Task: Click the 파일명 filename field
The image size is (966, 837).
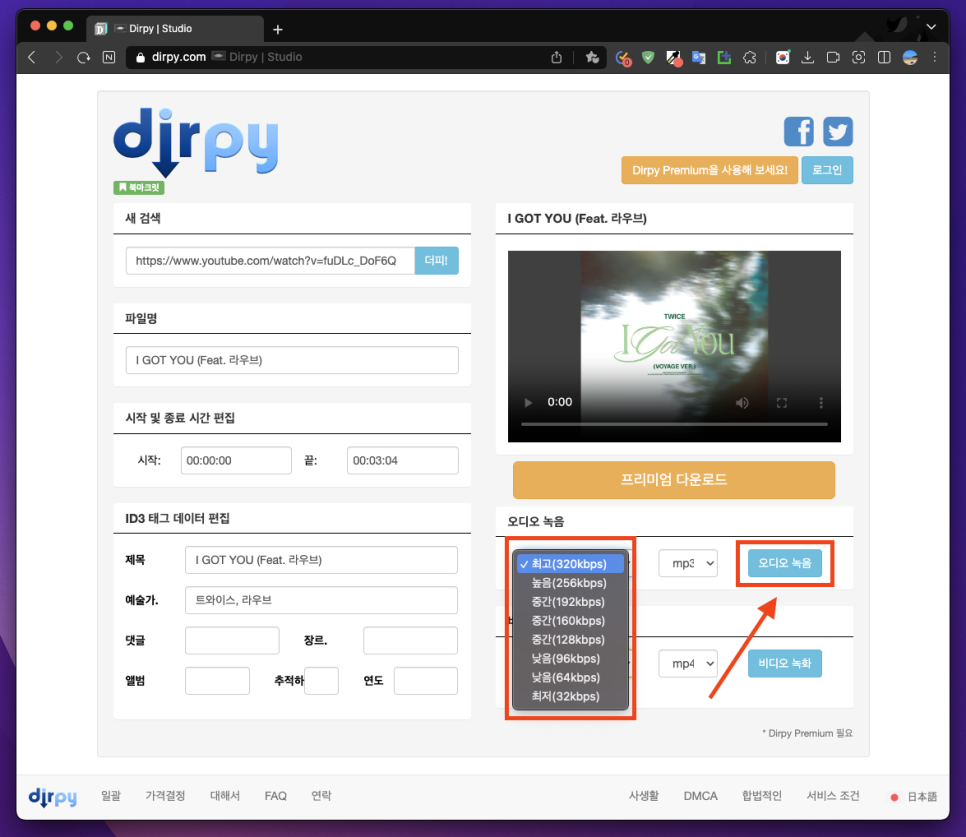Action: pos(292,360)
